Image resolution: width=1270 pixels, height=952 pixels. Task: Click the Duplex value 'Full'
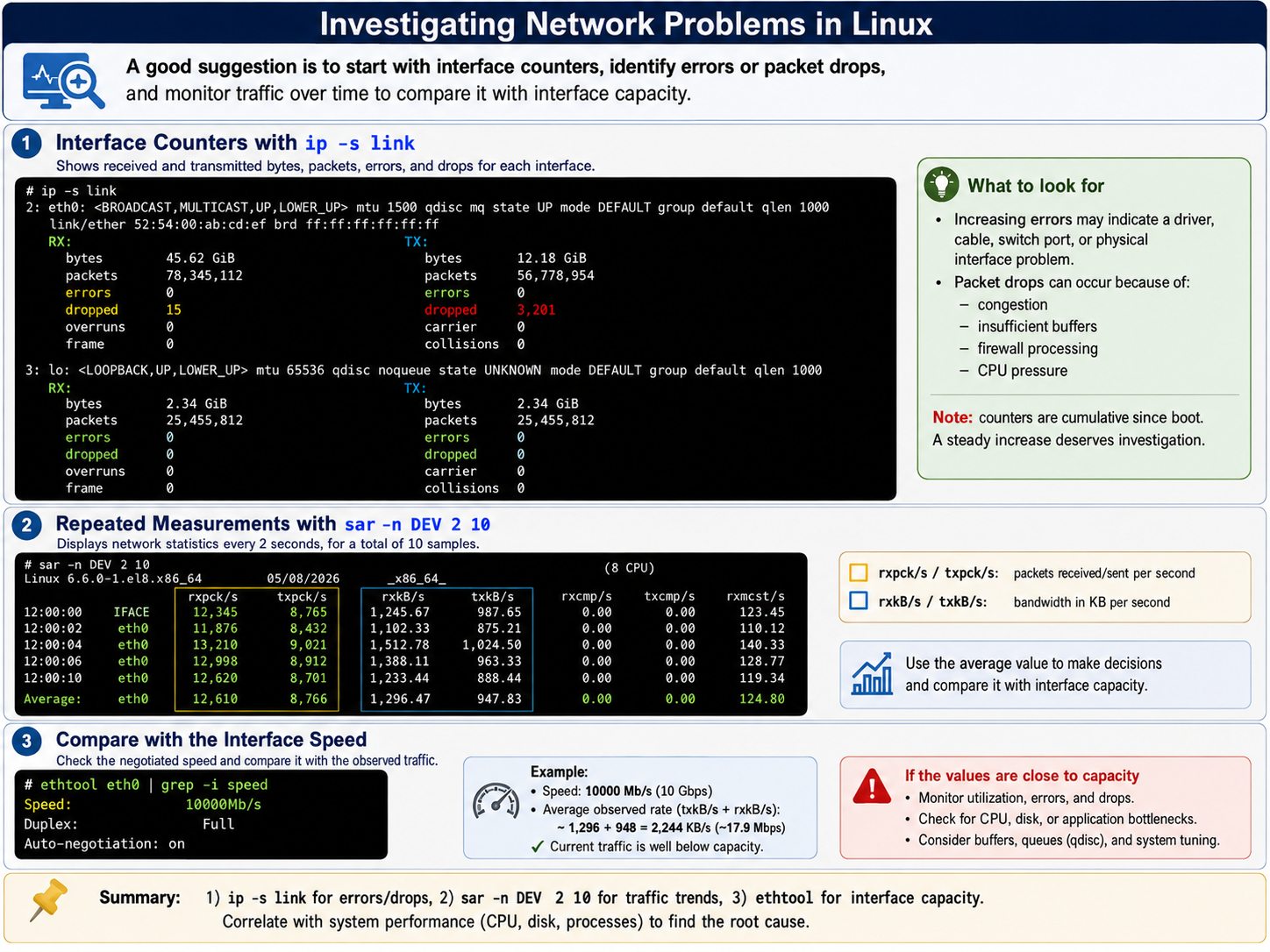pos(218,825)
